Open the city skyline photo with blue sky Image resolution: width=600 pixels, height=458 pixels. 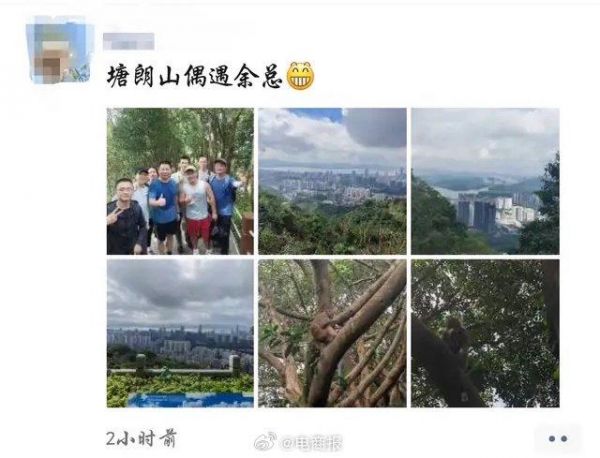332,181
